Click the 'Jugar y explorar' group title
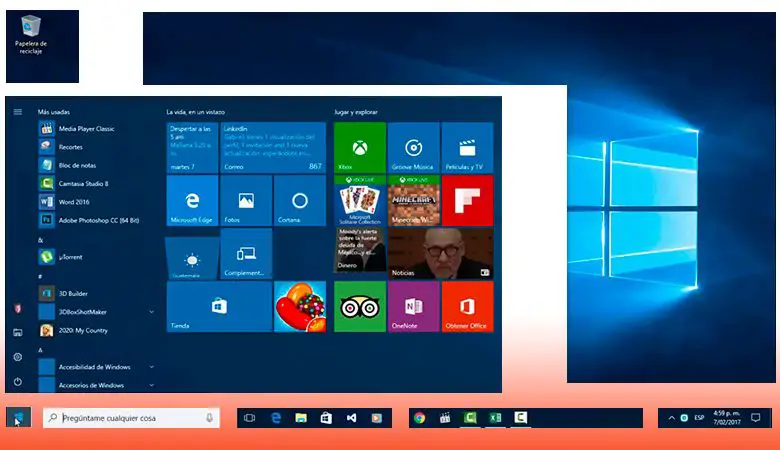This screenshot has height=450, width=780. (356, 112)
